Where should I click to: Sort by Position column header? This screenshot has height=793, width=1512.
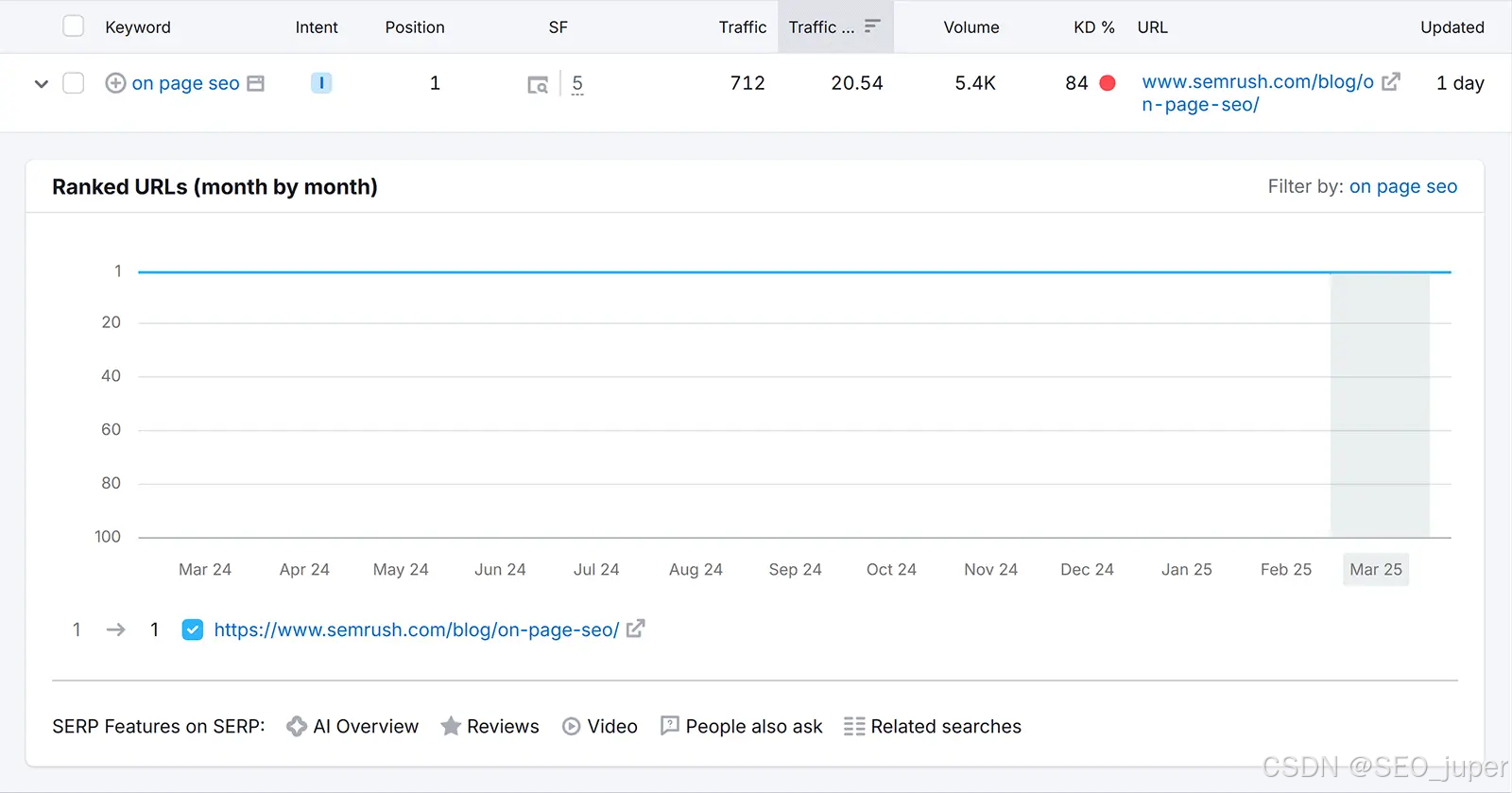415,27
